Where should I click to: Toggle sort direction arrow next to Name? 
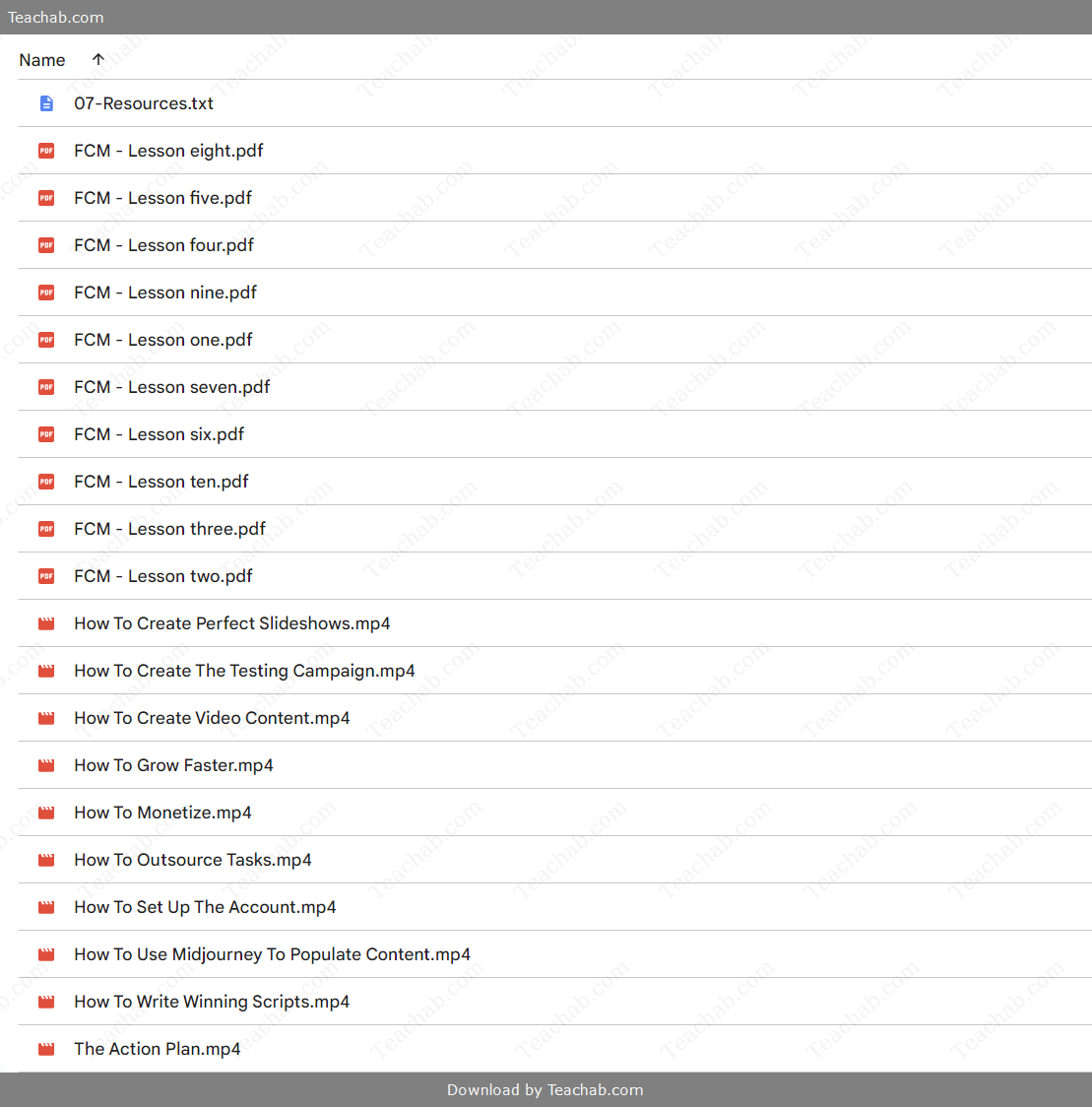pos(98,60)
